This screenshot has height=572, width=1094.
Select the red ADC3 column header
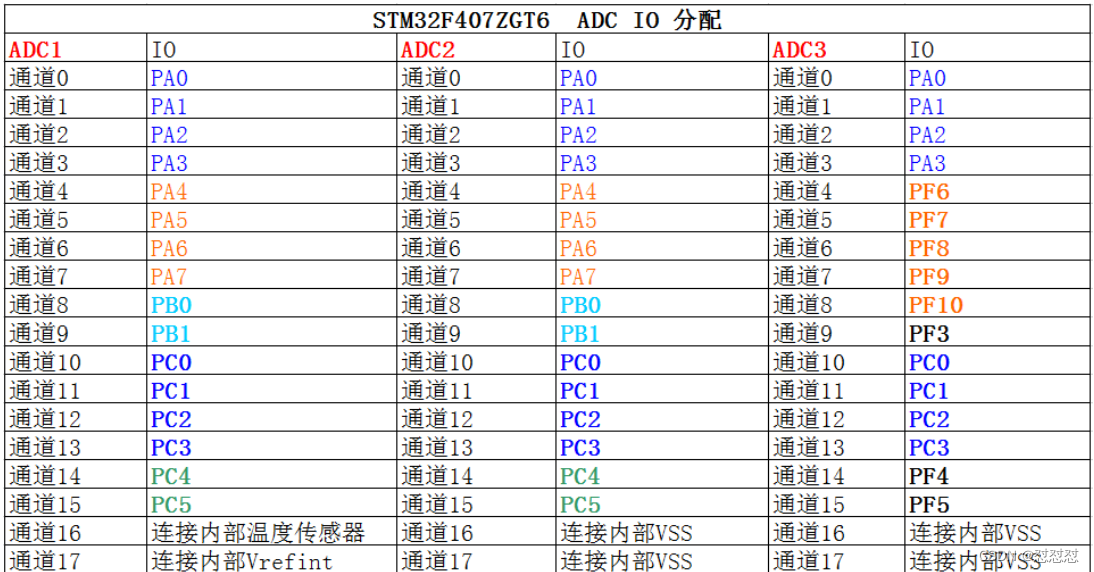[800, 50]
